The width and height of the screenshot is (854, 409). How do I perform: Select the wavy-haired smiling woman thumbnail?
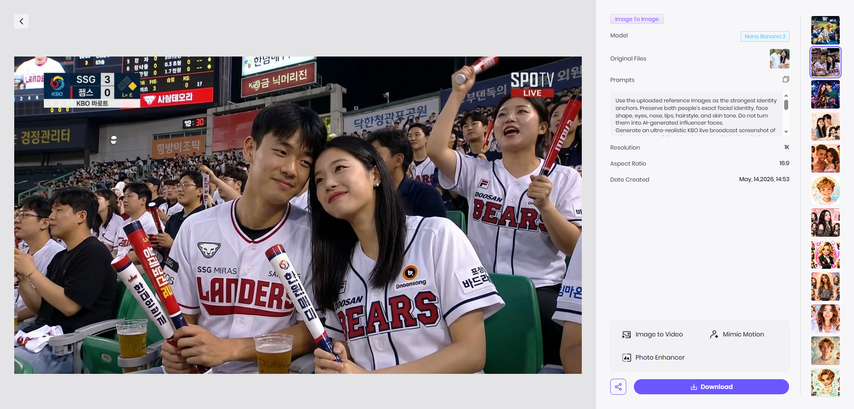click(x=825, y=319)
